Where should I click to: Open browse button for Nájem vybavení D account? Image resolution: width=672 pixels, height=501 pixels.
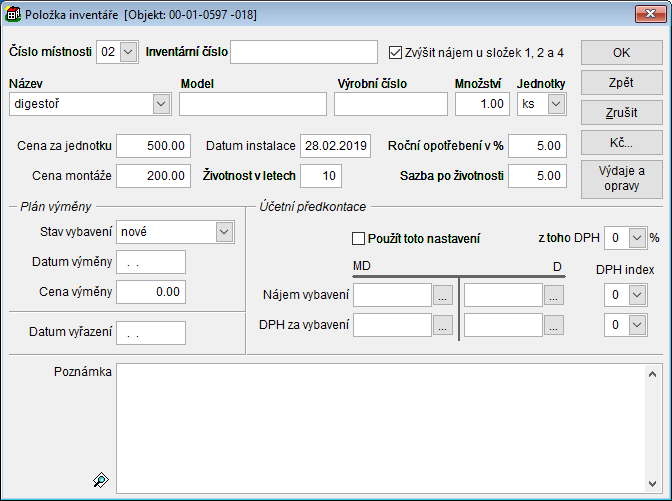(x=554, y=295)
